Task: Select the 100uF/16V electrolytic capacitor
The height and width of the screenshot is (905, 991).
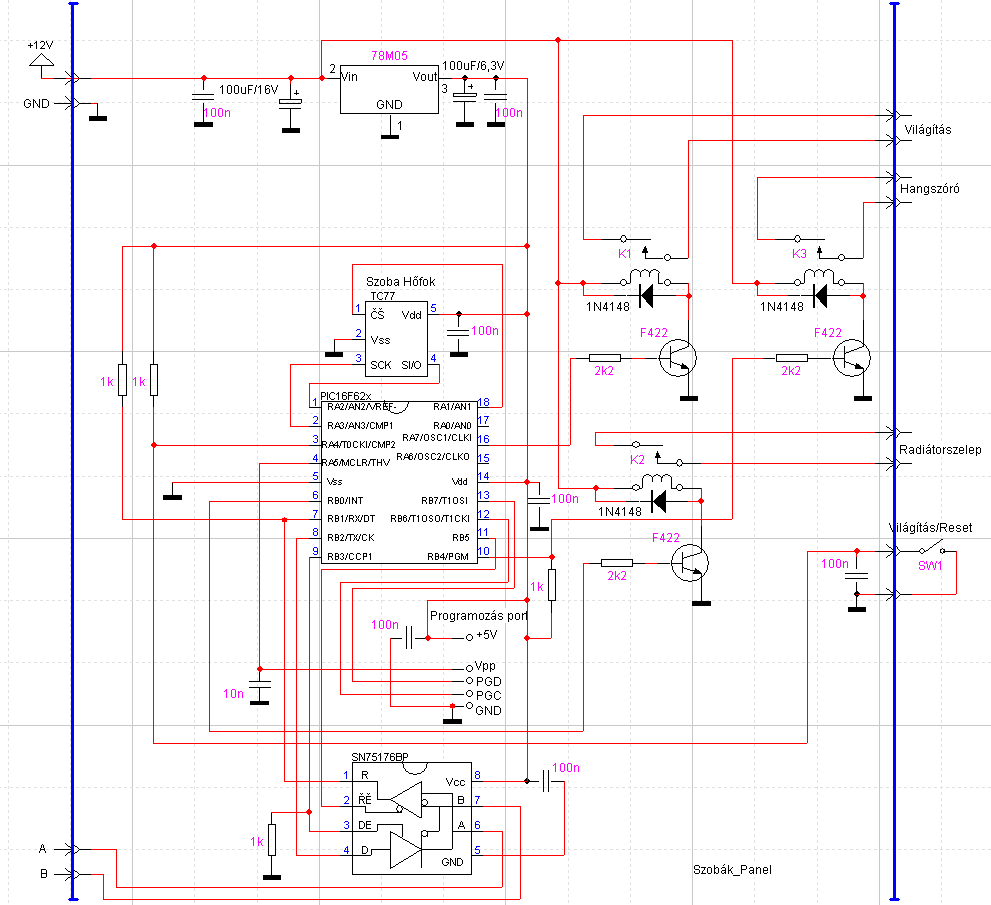Action: 291,101
